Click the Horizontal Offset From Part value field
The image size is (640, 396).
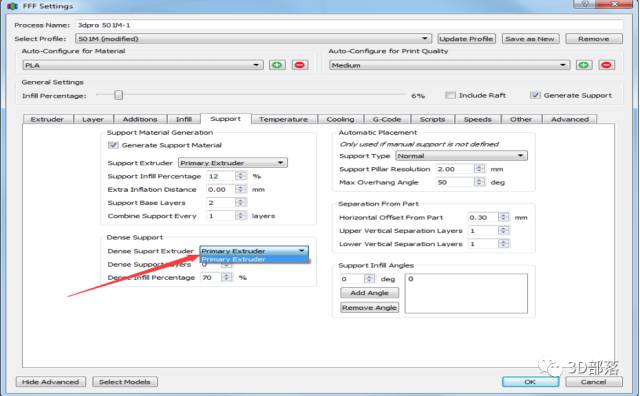point(483,217)
